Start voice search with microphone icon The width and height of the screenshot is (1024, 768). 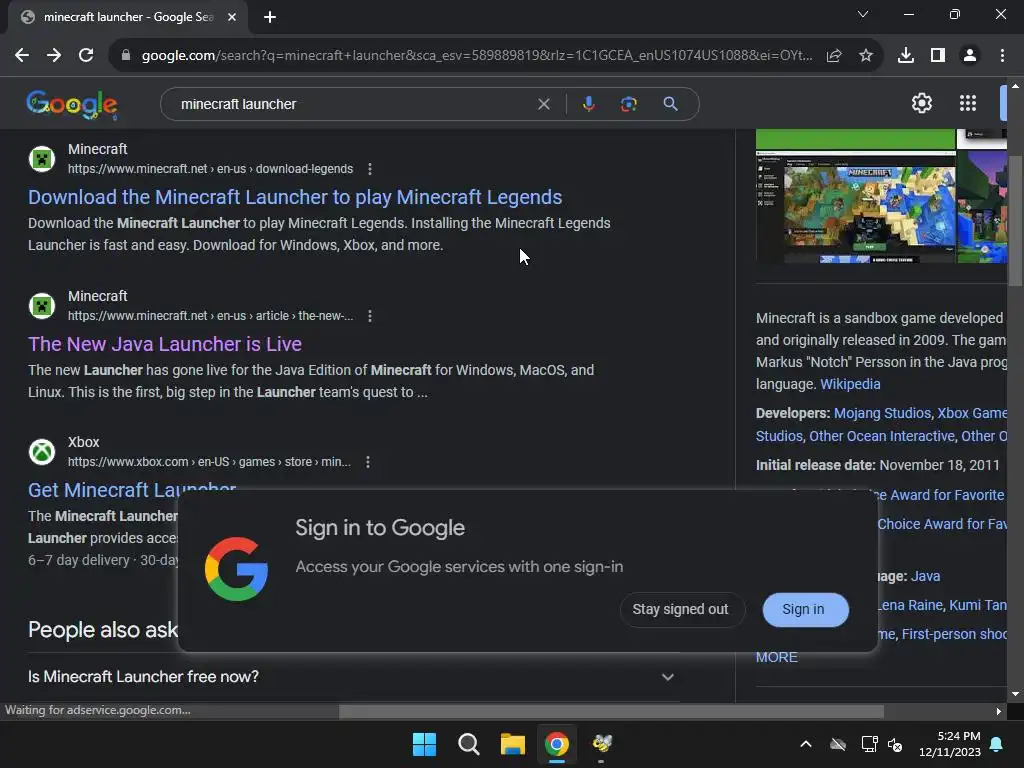coord(588,104)
